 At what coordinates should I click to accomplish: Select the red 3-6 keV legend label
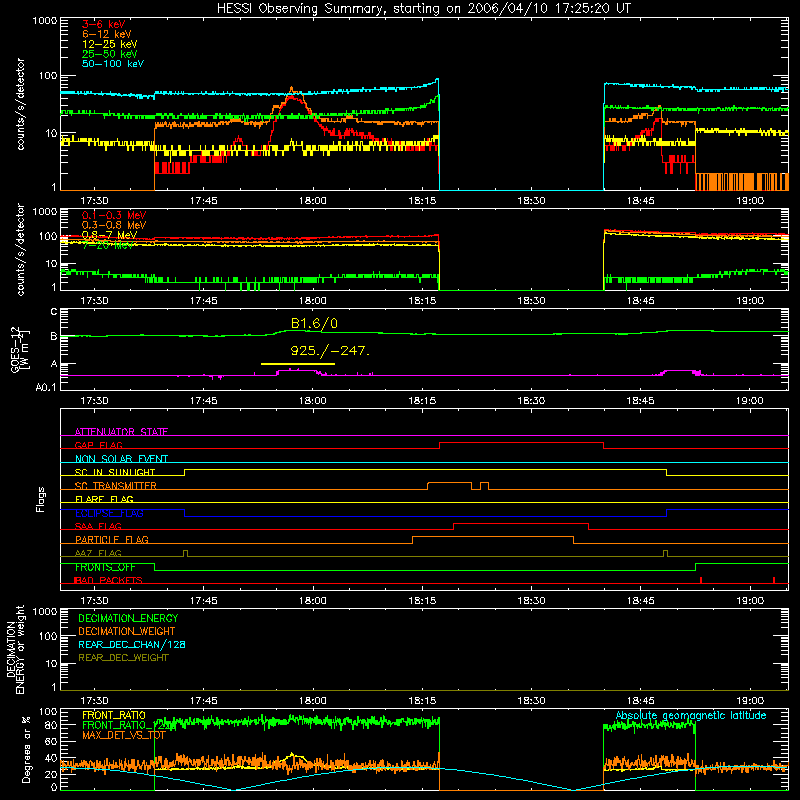[104, 24]
